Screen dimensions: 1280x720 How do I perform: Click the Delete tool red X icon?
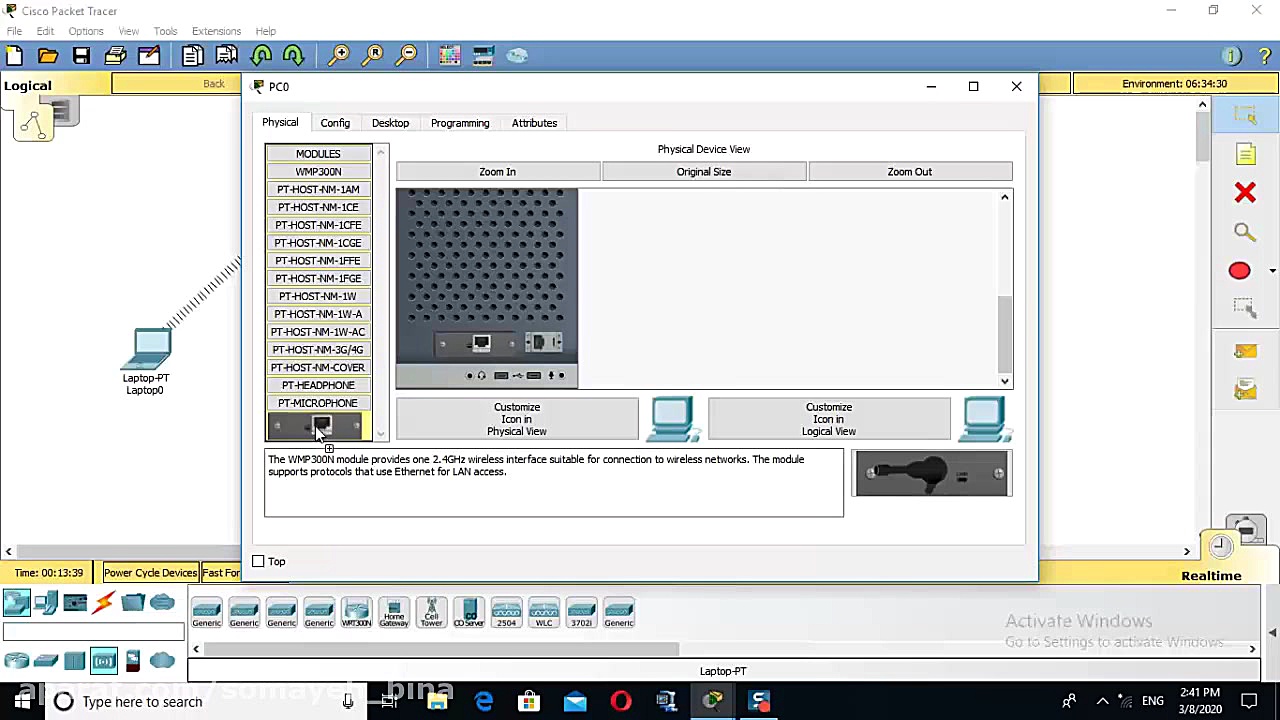coord(1244,192)
